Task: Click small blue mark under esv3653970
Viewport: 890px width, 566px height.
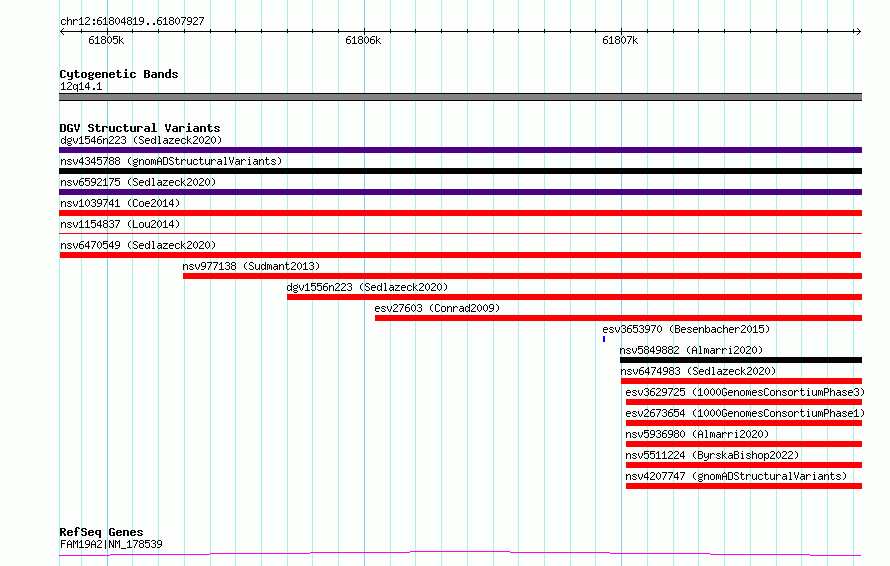Action: pos(604,339)
